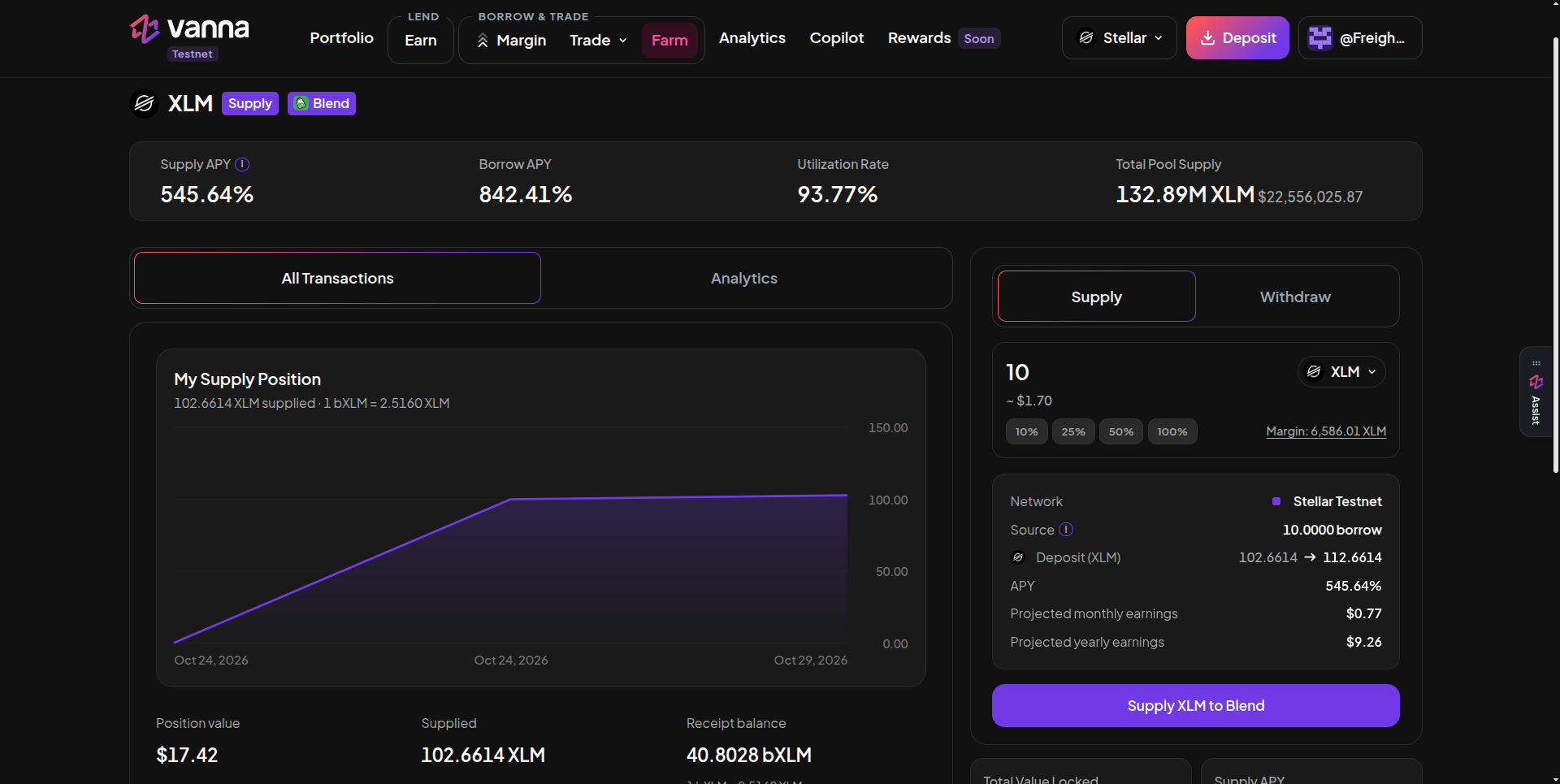Open the XLM token selector
The image size is (1560, 784).
point(1342,372)
